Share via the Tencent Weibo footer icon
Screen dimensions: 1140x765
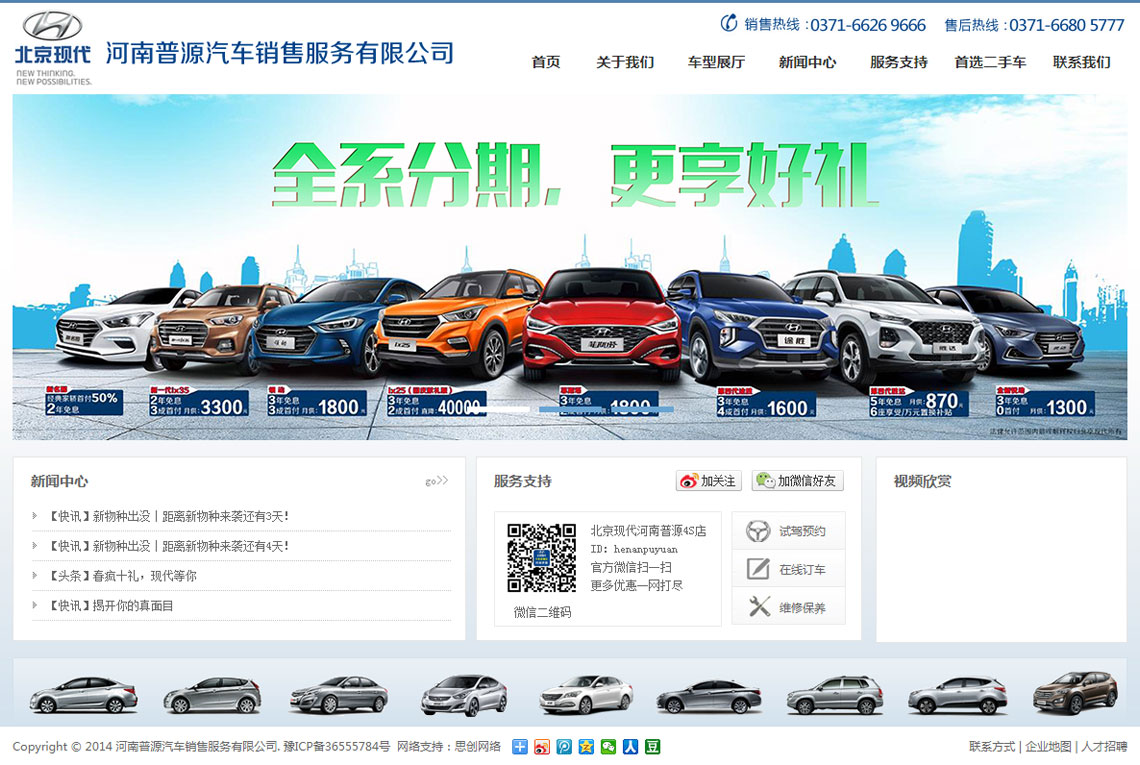coord(564,747)
